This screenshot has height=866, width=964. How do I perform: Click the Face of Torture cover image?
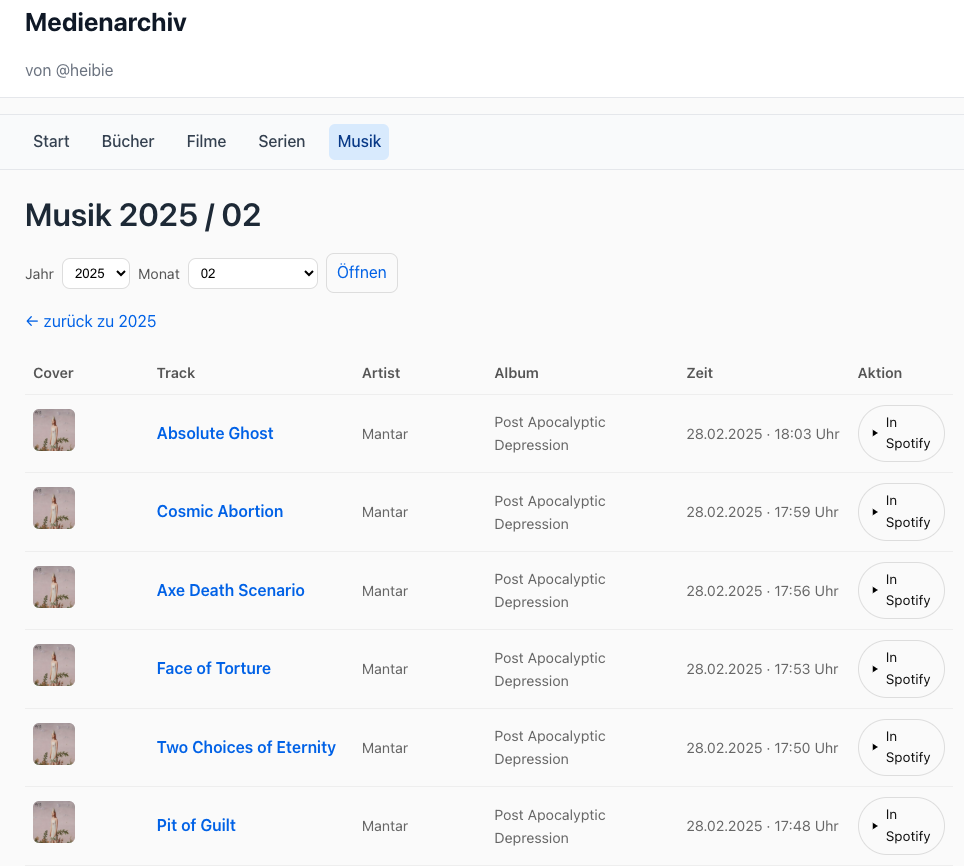(54, 665)
